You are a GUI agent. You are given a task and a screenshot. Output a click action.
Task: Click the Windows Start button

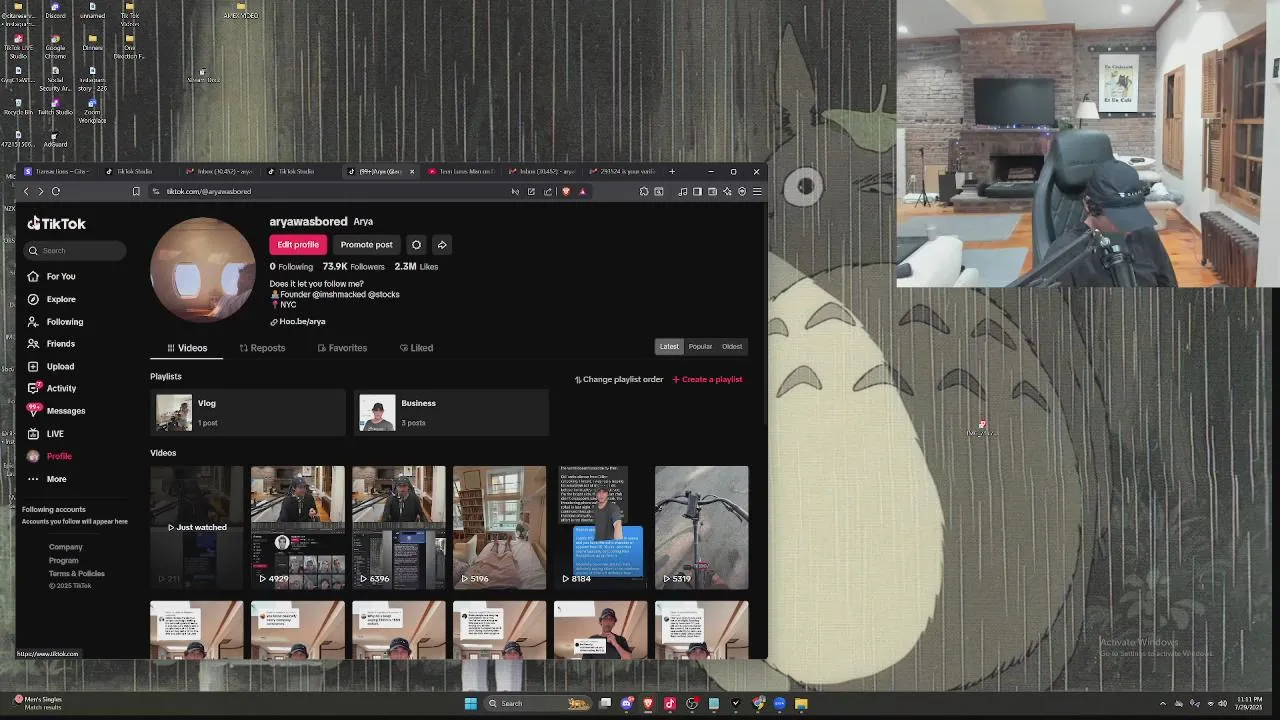(x=470, y=703)
